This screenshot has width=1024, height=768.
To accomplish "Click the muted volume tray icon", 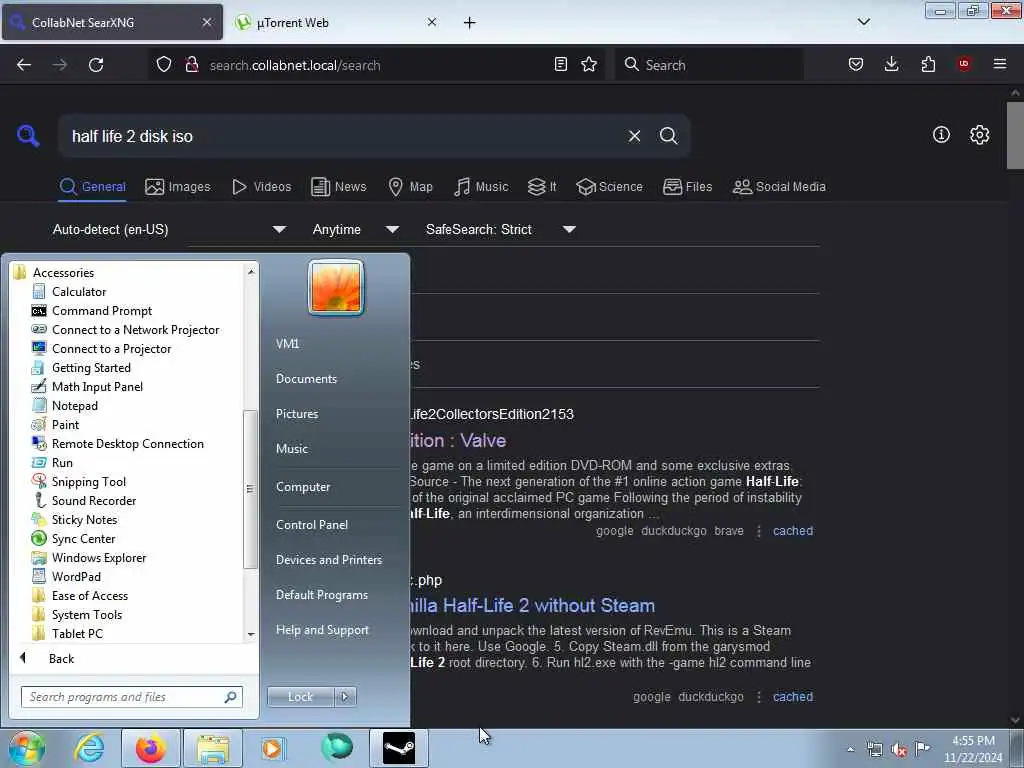I will coord(899,749).
